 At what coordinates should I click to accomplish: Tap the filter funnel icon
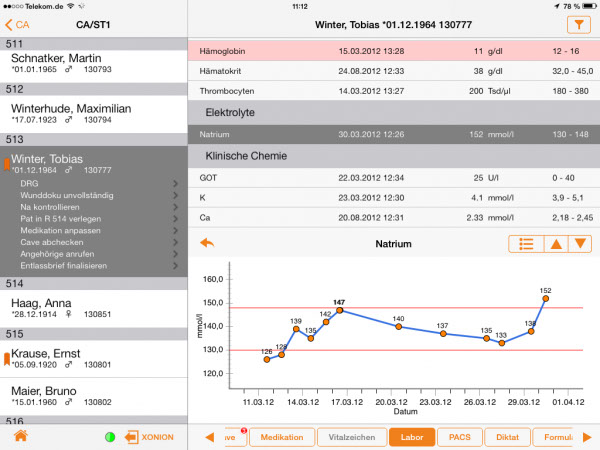coord(578,23)
